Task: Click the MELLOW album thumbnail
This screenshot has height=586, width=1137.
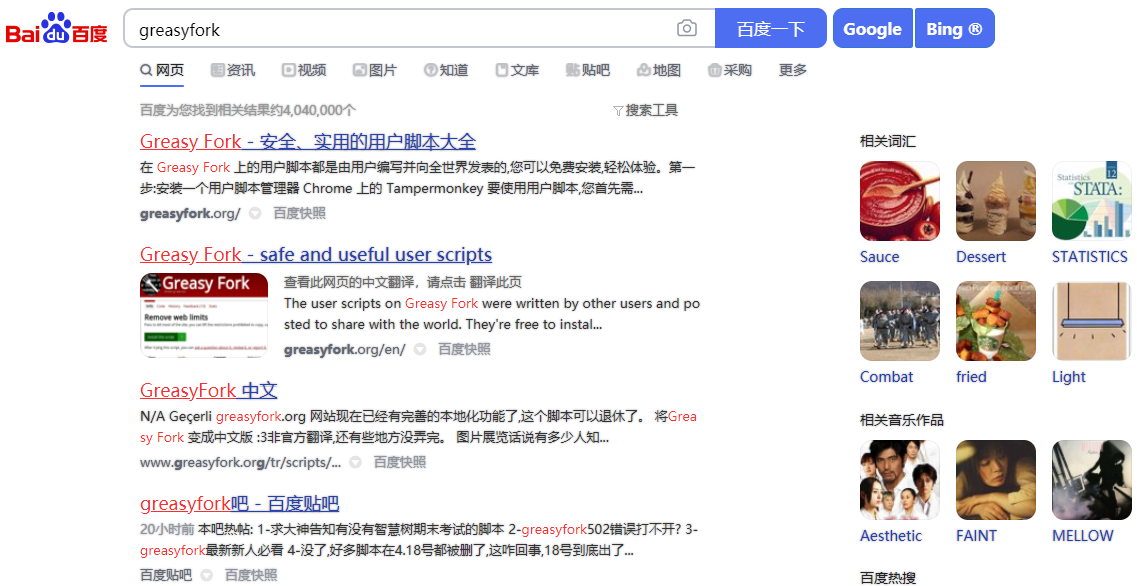Action: click(1092, 480)
